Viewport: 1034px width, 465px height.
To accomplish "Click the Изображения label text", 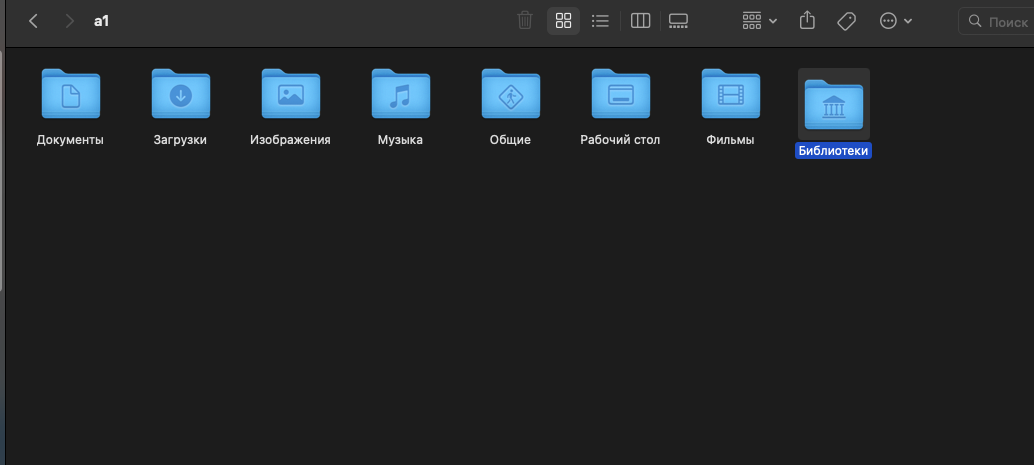I will tap(290, 140).
